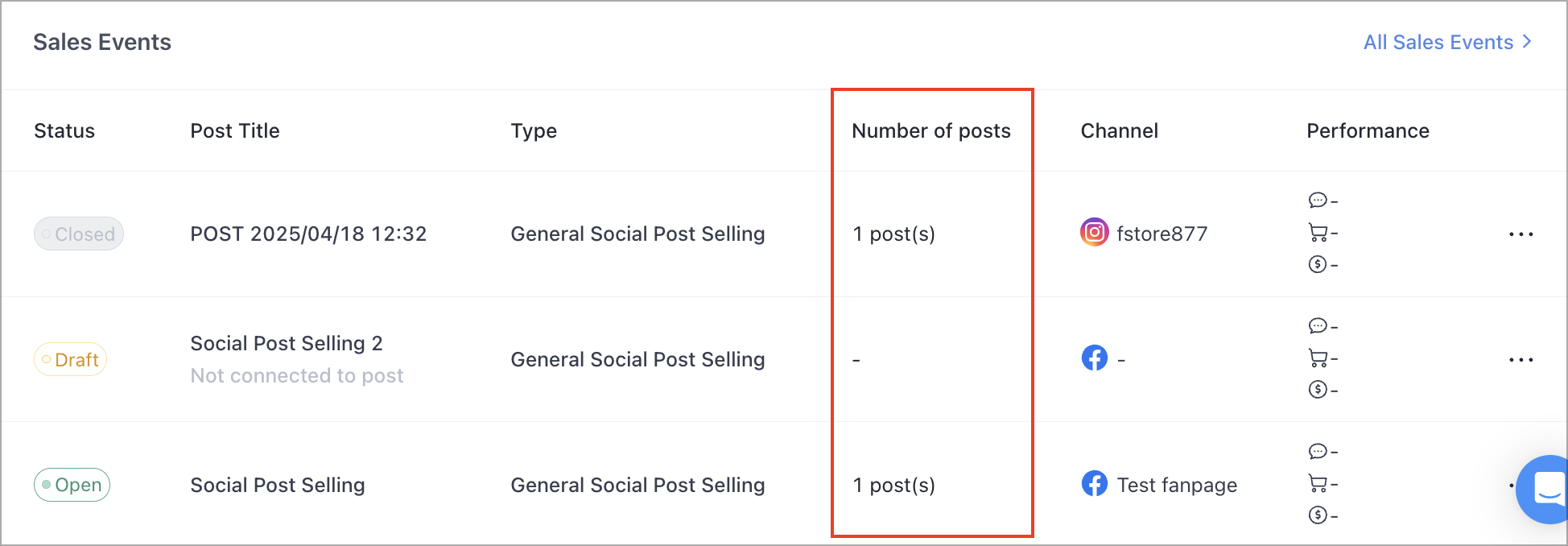This screenshot has width=1568, height=546.
Task: Click cart icon in Closed event row
Action: tap(1318, 233)
